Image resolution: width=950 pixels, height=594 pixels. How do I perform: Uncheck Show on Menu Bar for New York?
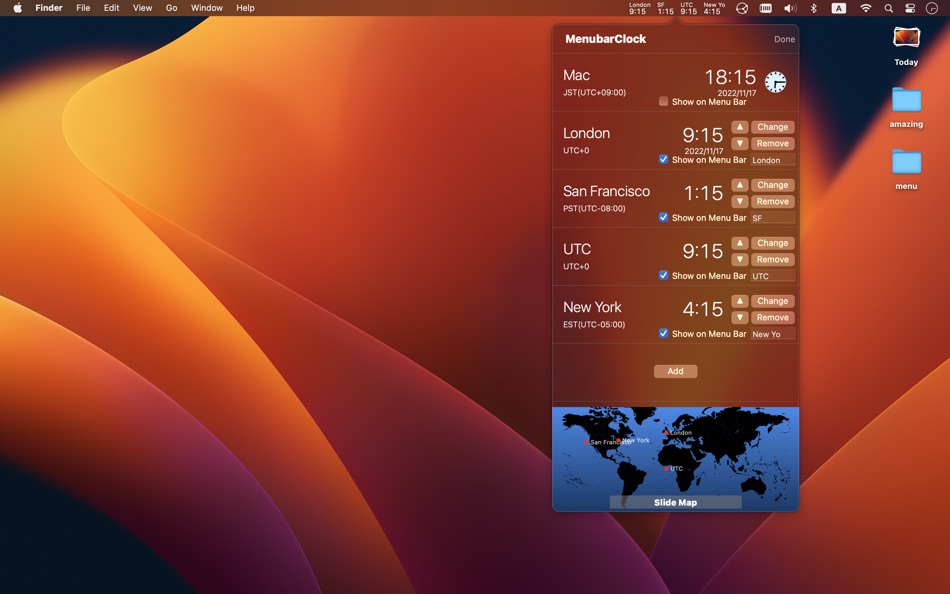coord(663,333)
